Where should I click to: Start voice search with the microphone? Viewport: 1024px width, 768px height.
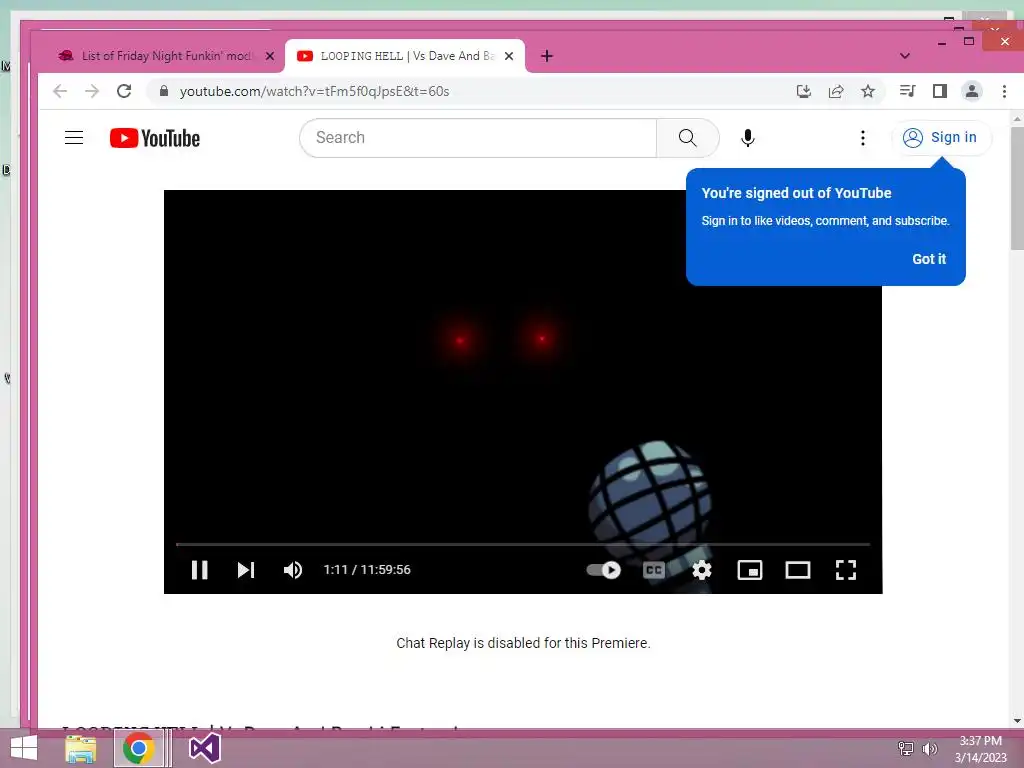tap(748, 138)
